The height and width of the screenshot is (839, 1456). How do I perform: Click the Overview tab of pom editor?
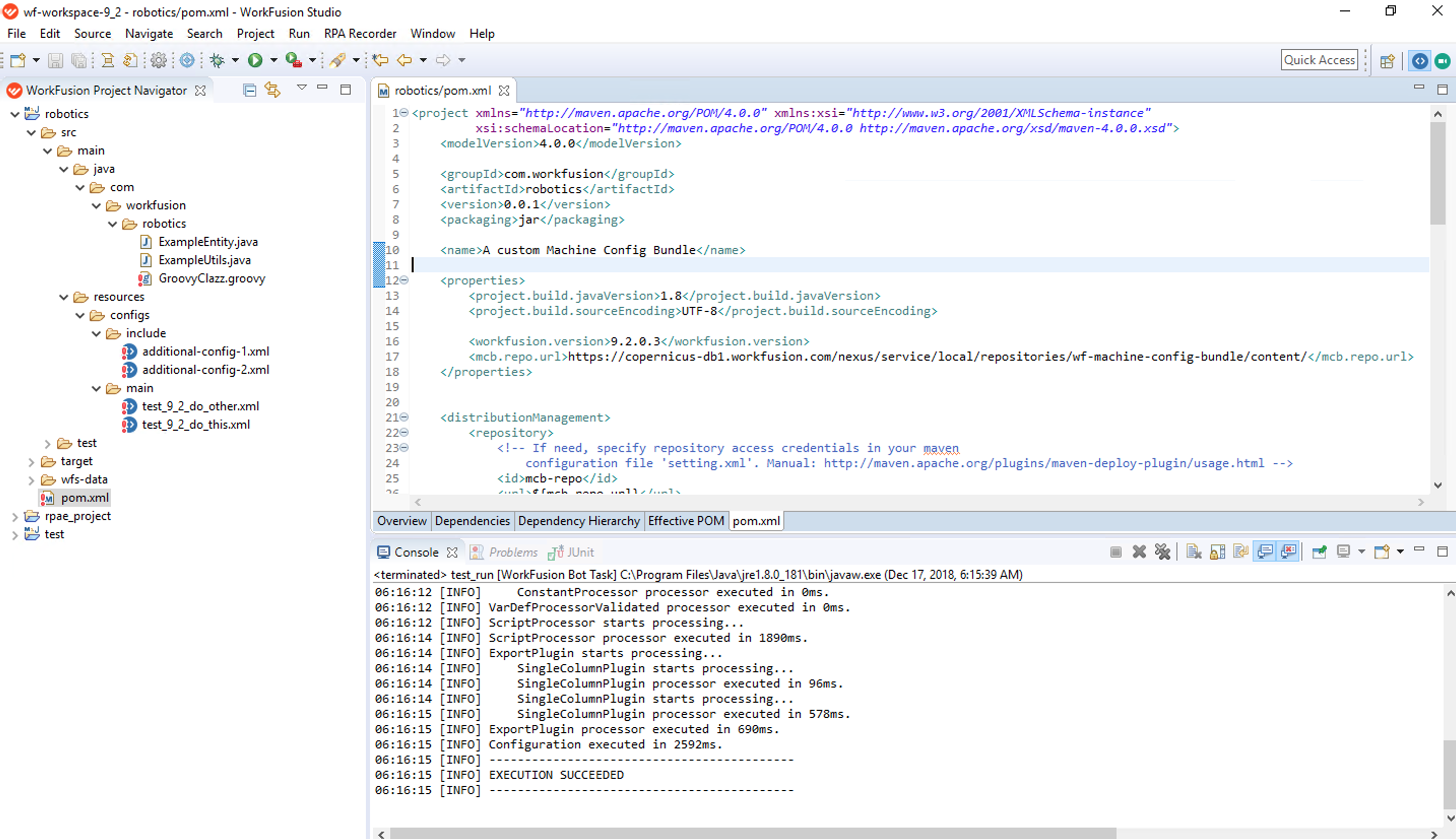point(402,521)
